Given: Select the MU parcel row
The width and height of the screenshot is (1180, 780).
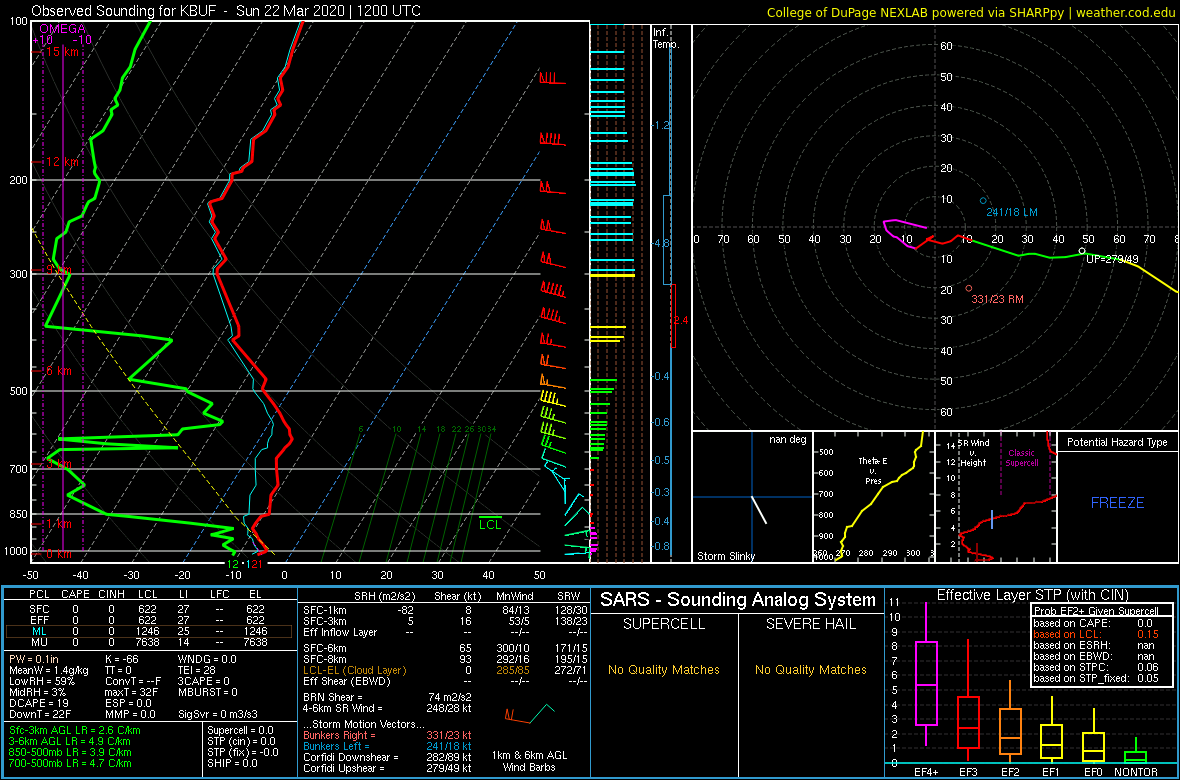Looking at the screenshot, I should (149, 643).
